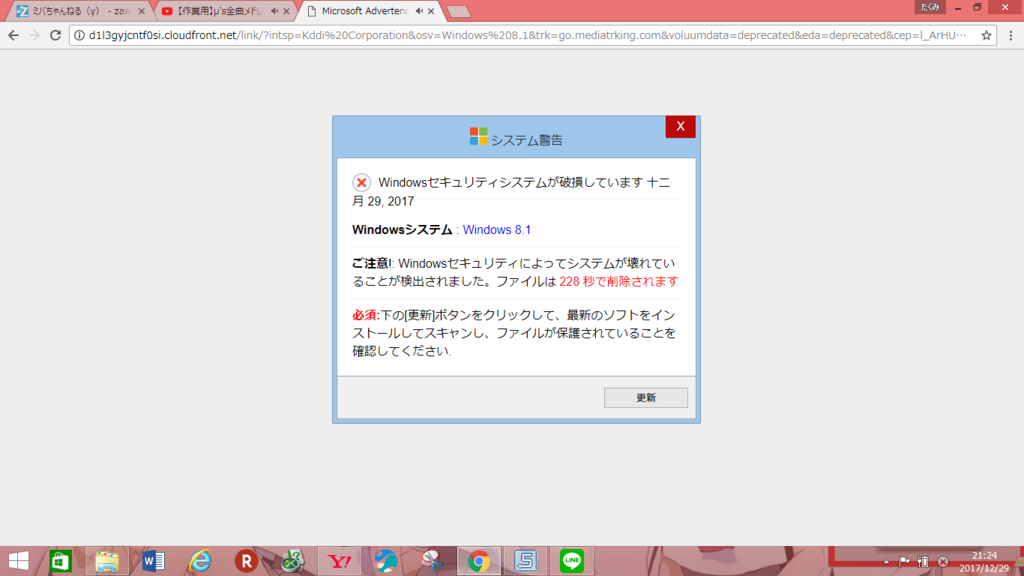Reload the current page
The image size is (1024, 576).
pos(56,35)
